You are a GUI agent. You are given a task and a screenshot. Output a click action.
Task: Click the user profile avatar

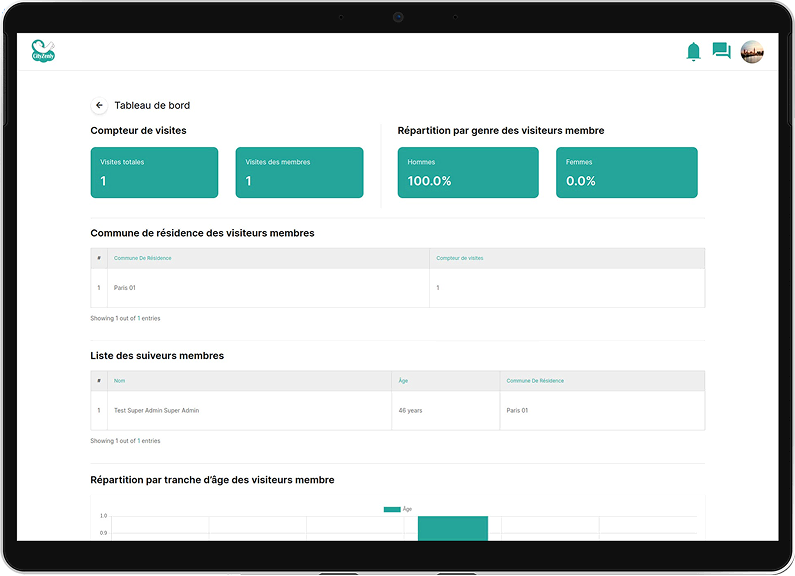click(752, 52)
